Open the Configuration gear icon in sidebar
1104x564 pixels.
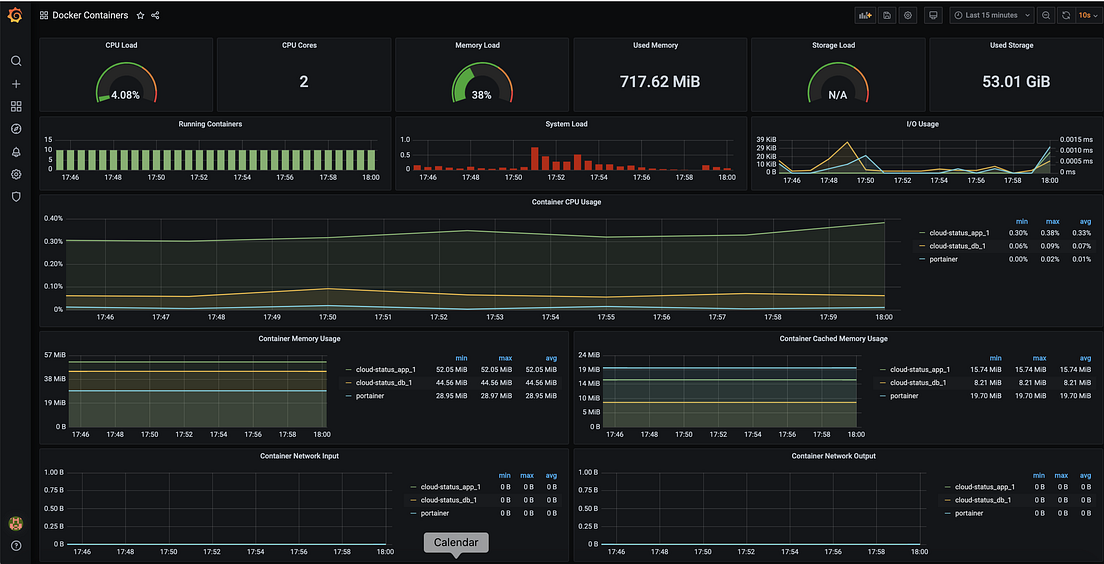(x=16, y=174)
